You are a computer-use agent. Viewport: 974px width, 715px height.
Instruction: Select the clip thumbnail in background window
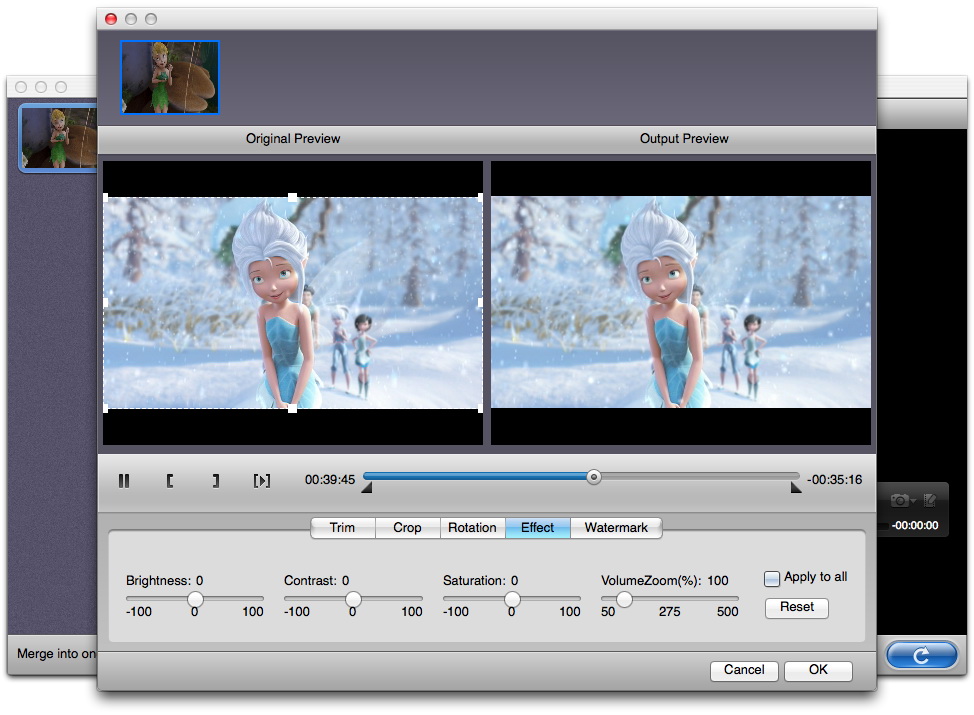[x=58, y=137]
